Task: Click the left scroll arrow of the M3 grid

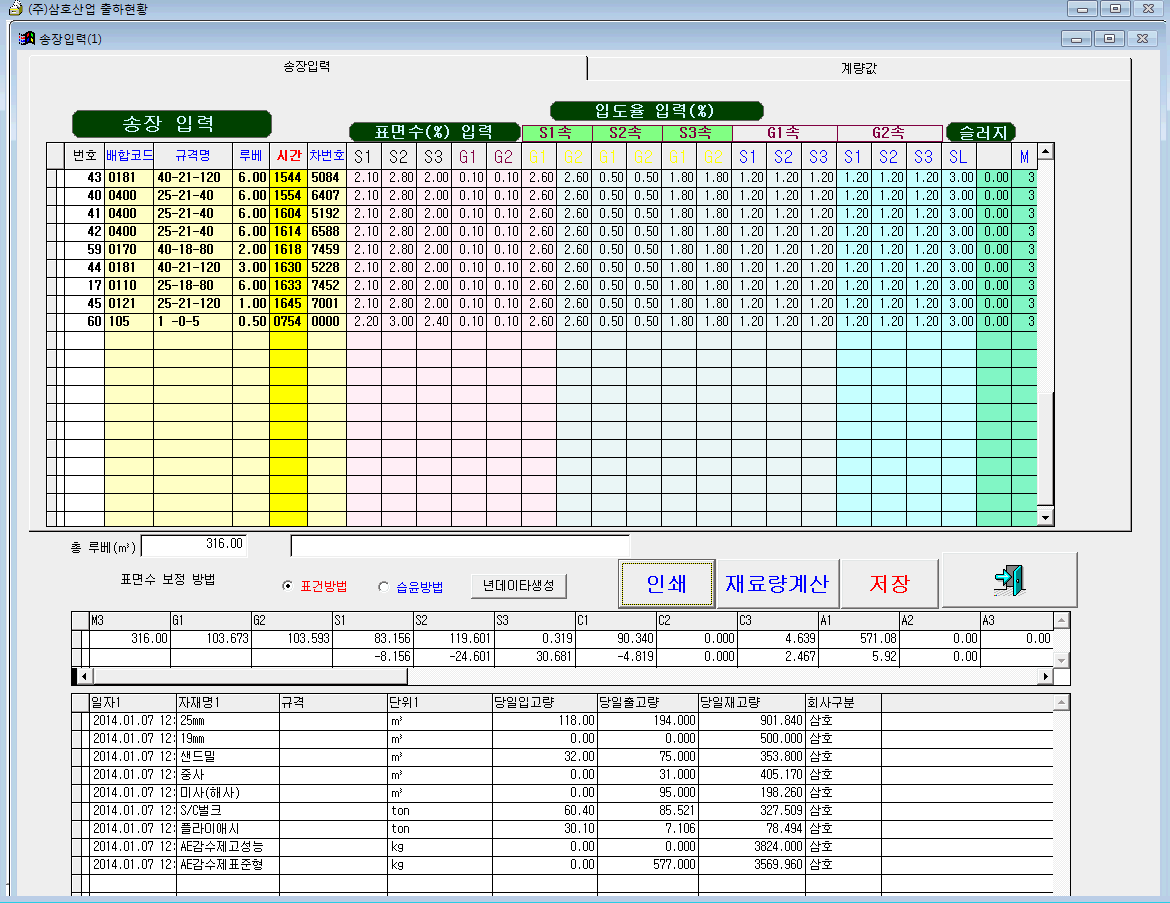Action: (84, 676)
